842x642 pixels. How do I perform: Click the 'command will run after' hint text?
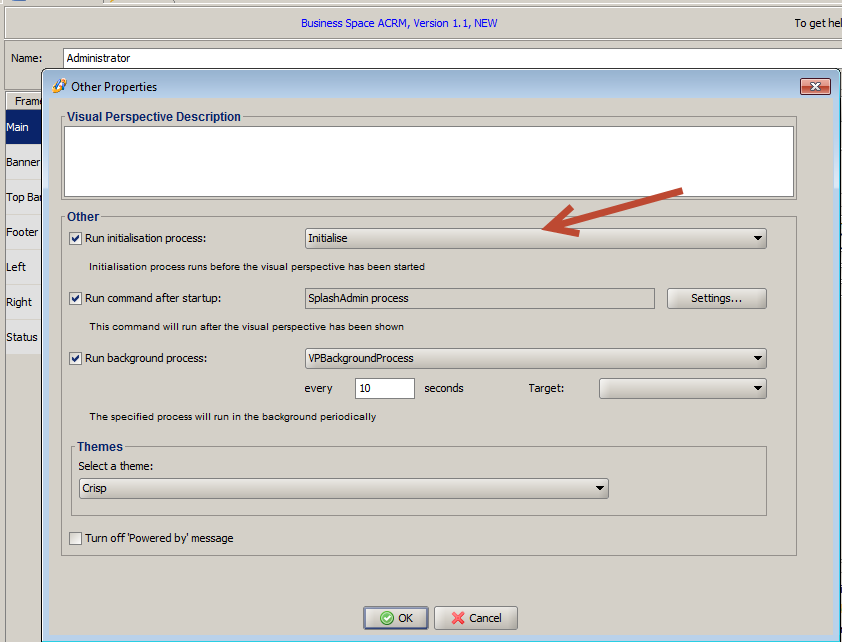click(246, 327)
